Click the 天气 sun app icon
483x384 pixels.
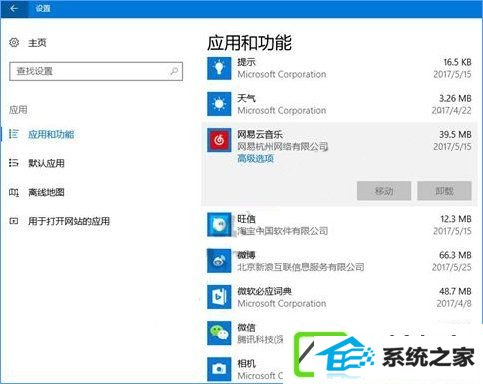(x=219, y=104)
